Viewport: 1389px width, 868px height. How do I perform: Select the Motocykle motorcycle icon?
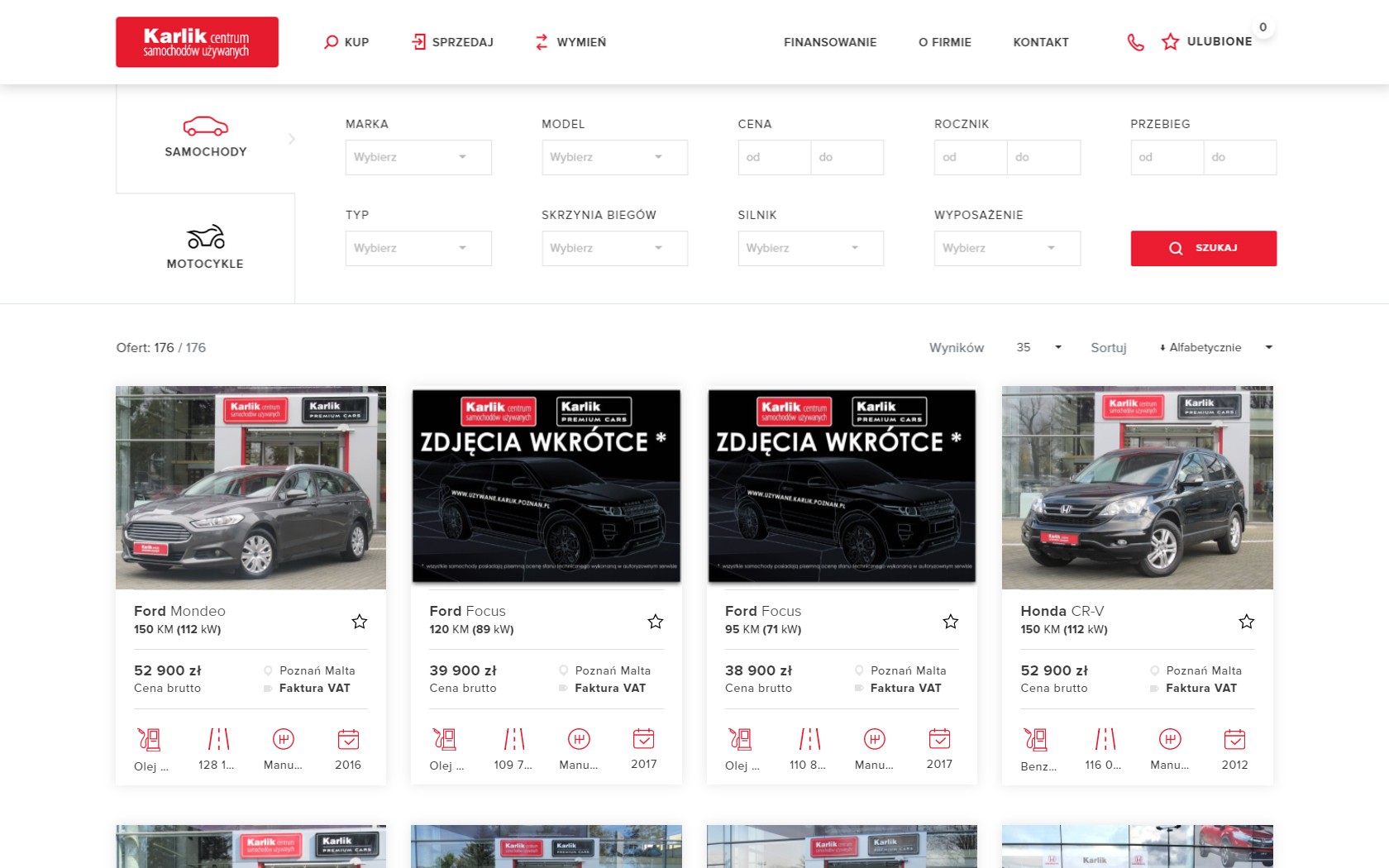(205, 237)
